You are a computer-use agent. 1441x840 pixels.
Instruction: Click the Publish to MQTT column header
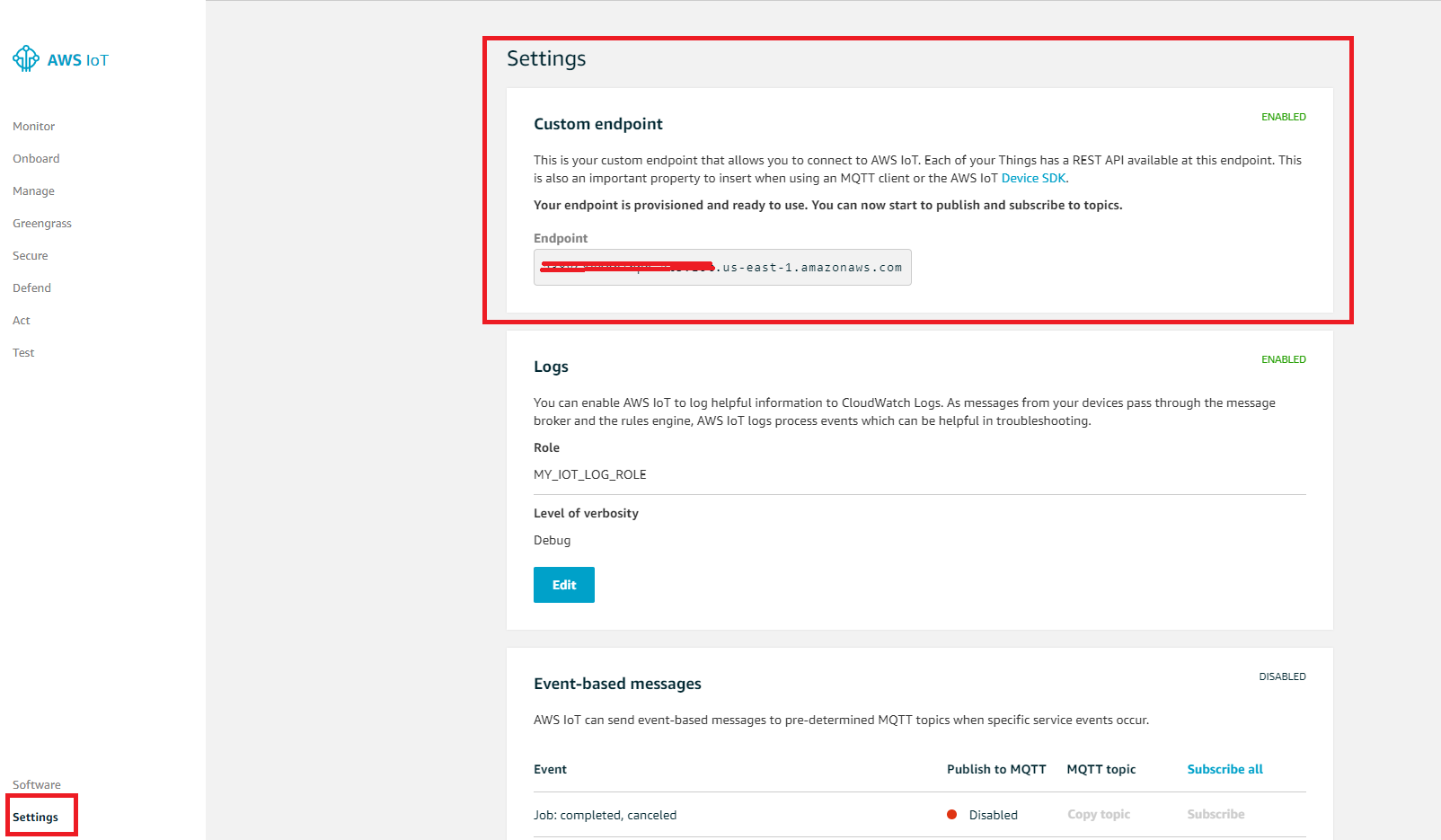coord(996,769)
